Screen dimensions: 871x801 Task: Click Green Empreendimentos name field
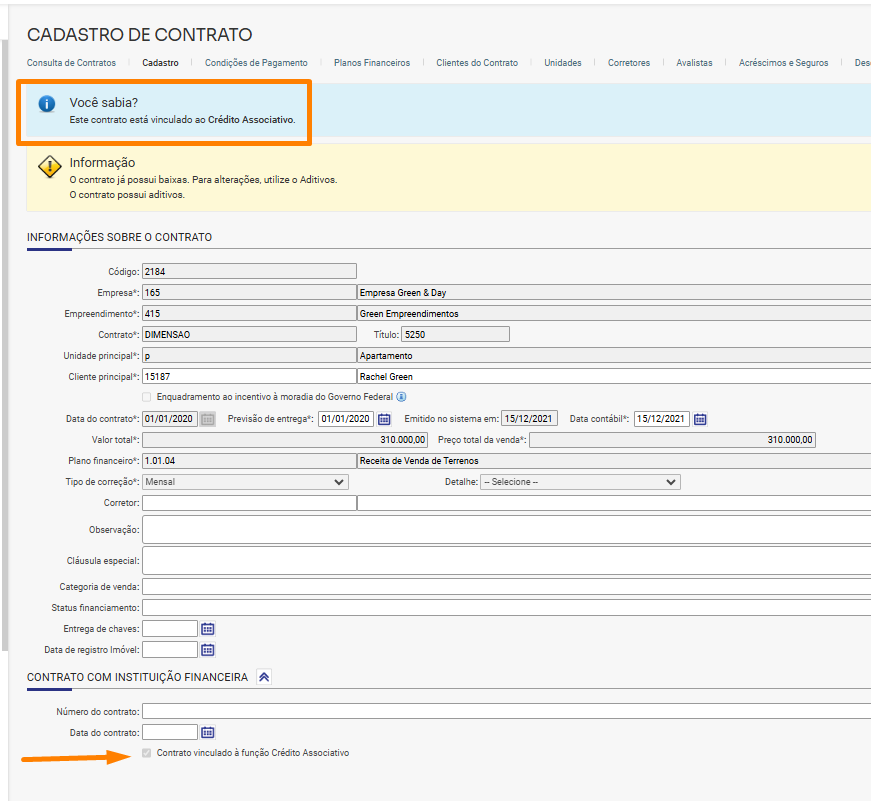tap(614, 313)
